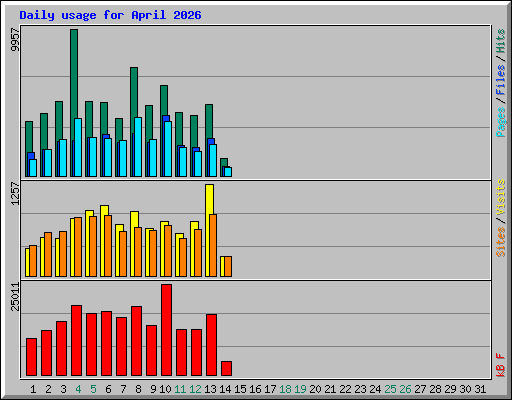Click the 25011 kilobytes axis value
512x400 pixels.
tap(15, 296)
